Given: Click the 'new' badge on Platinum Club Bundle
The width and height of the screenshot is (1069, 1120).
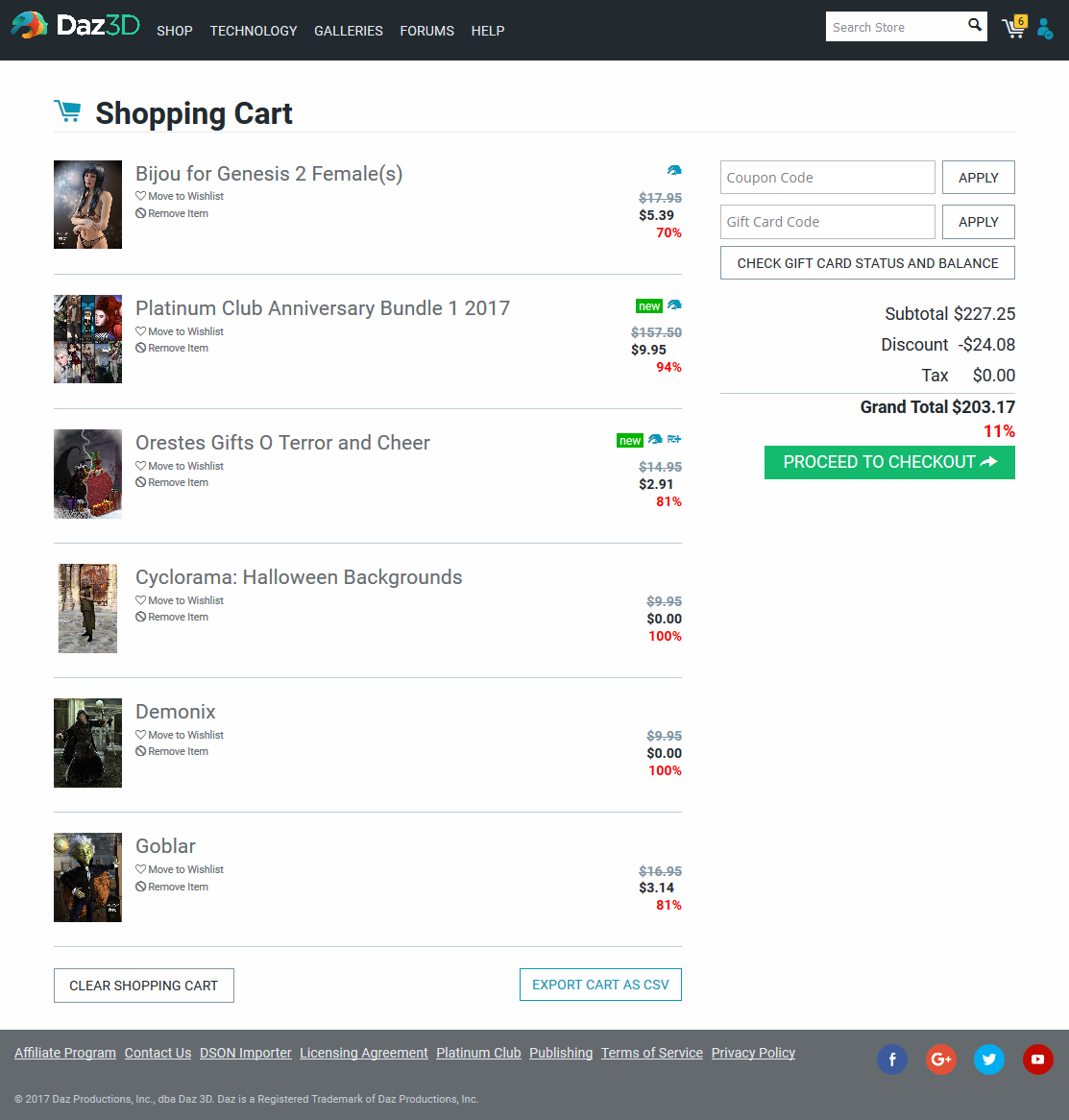Looking at the screenshot, I should click(x=649, y=305).
